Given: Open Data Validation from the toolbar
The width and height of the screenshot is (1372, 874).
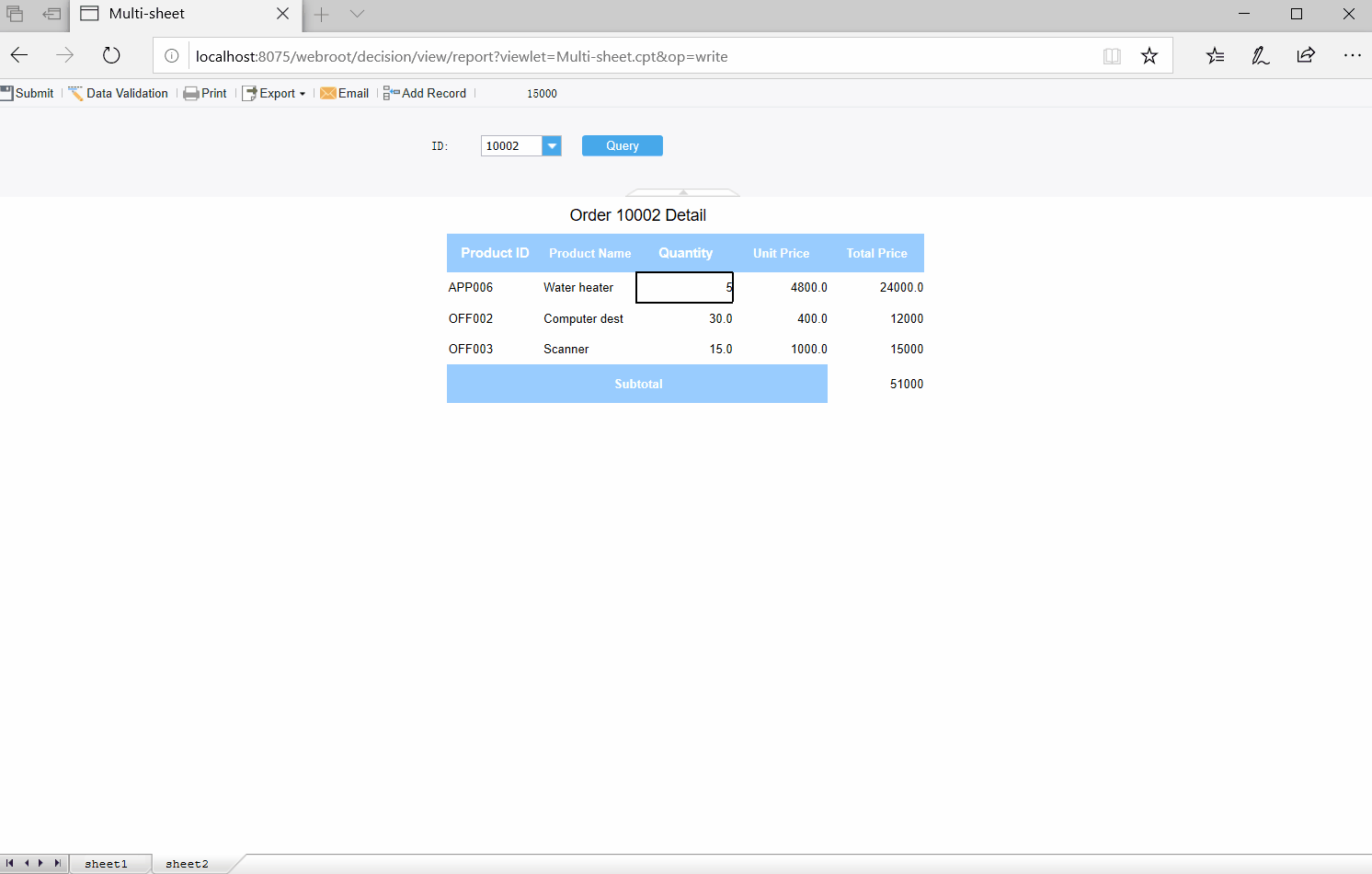Looking at the screenshot, I should (x=119, y=93).
